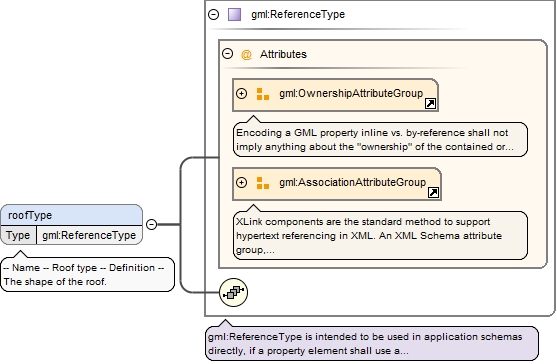Viewport: 557px width, 364px height.
Task: Open the roofType definition annotation bubble
Action: [x=88, y=275]
